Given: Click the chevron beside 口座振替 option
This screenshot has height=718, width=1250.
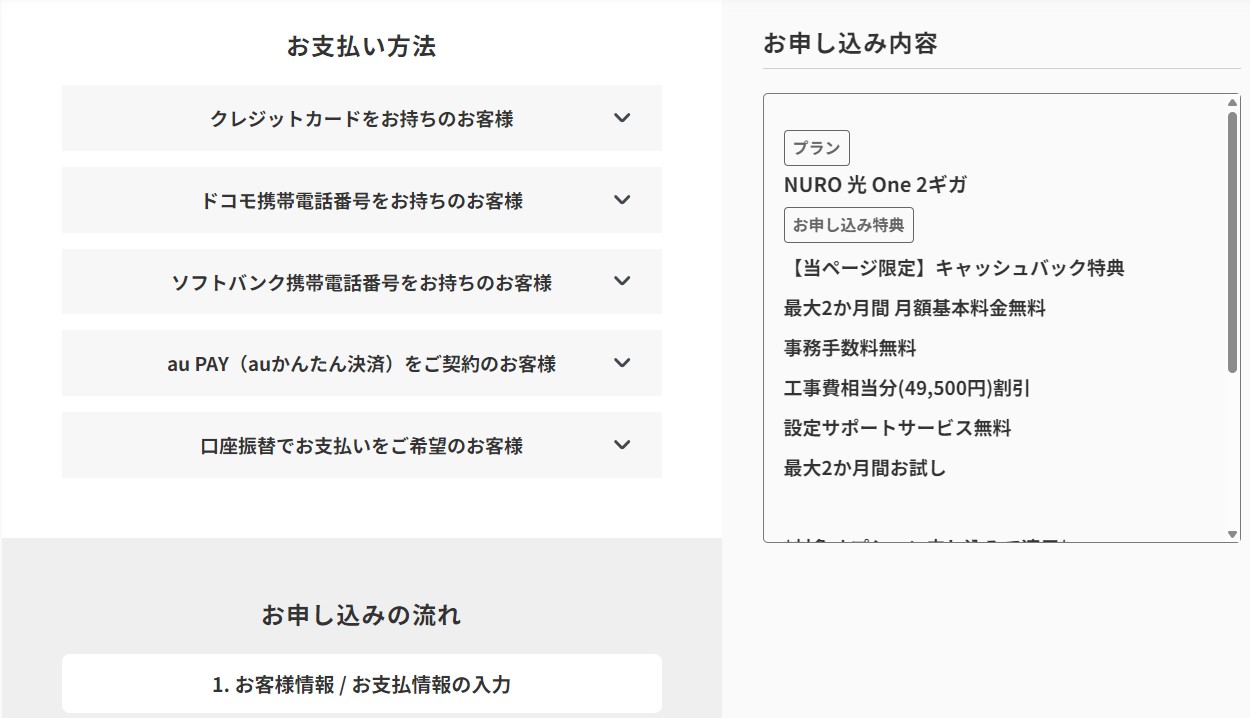Looking at the screenshot, I should point(621,445).
